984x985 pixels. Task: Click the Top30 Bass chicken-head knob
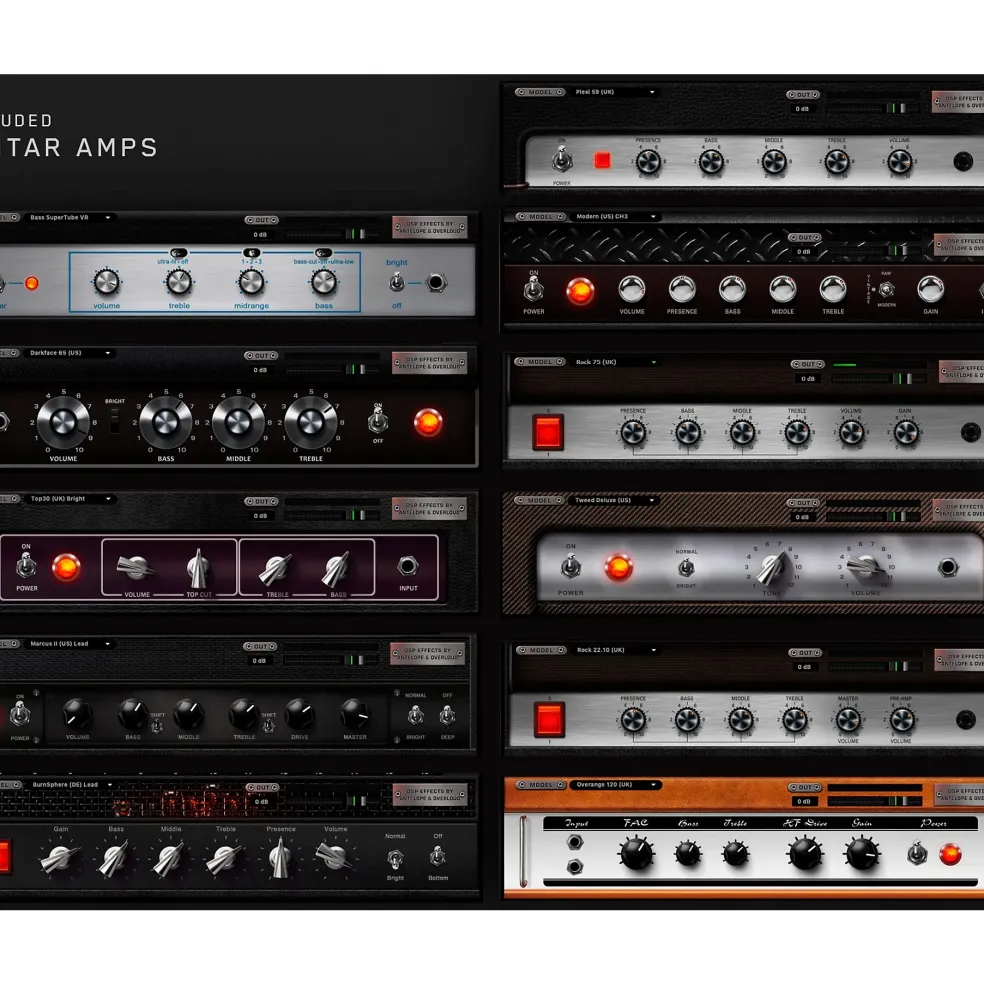coord(337,568)
